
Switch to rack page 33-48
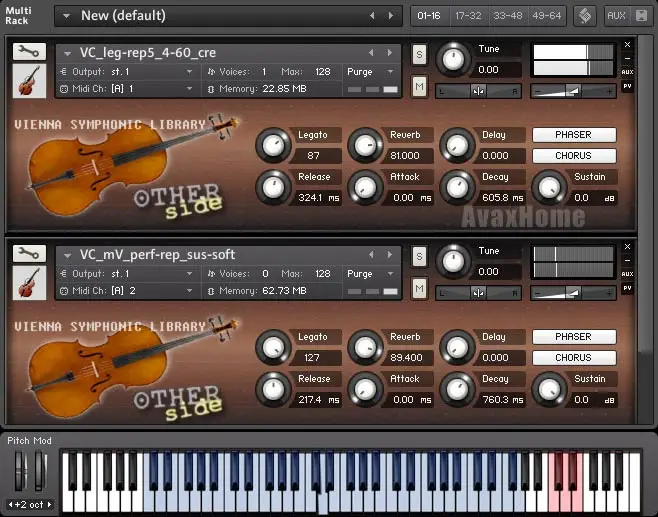click(507, 16)
